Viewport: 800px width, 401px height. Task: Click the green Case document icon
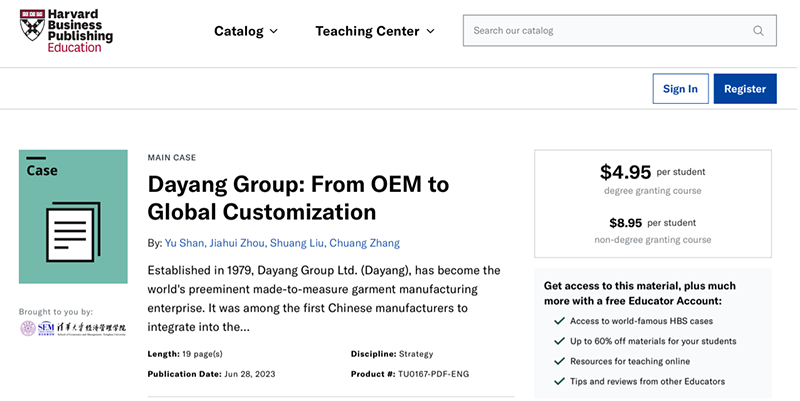[x=73, y=216]
